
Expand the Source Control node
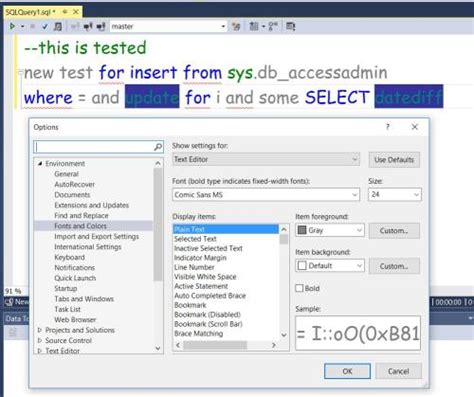coord(40,340)
